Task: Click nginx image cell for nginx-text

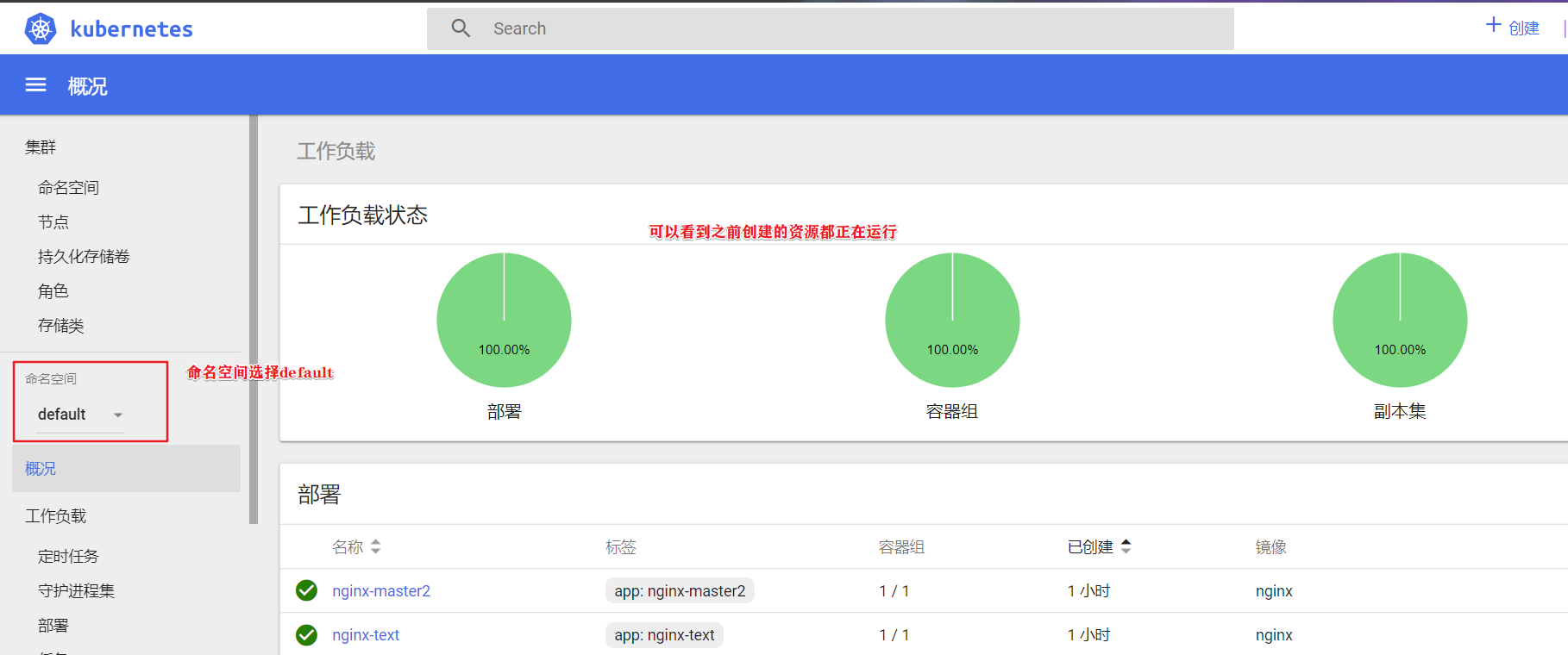Action: pyautogui.click(x=1274, y=635)
